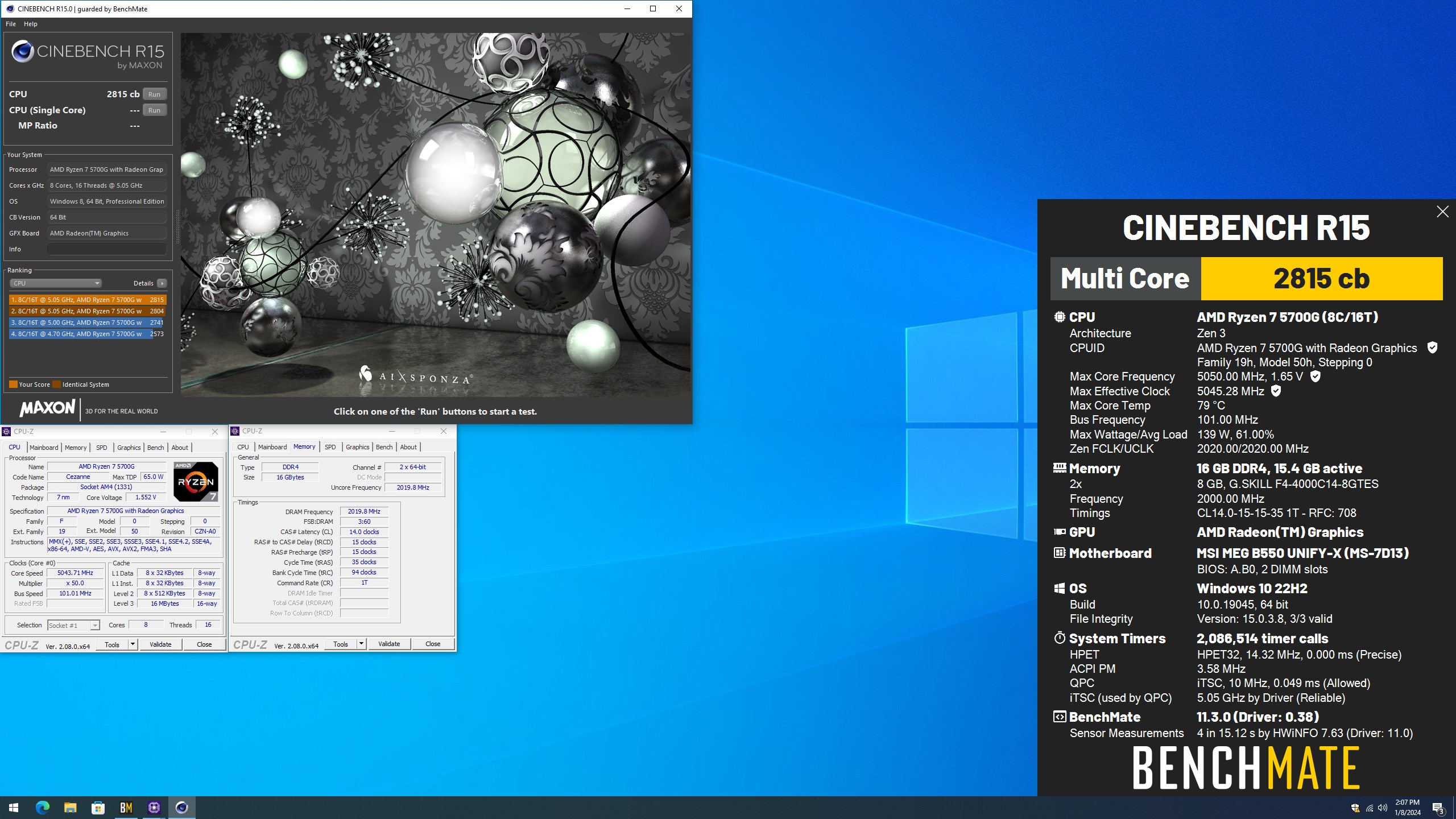Click the Cinebench title bar icon
The width and height of the screenshot is (1456, 819).
coord(10,9)
